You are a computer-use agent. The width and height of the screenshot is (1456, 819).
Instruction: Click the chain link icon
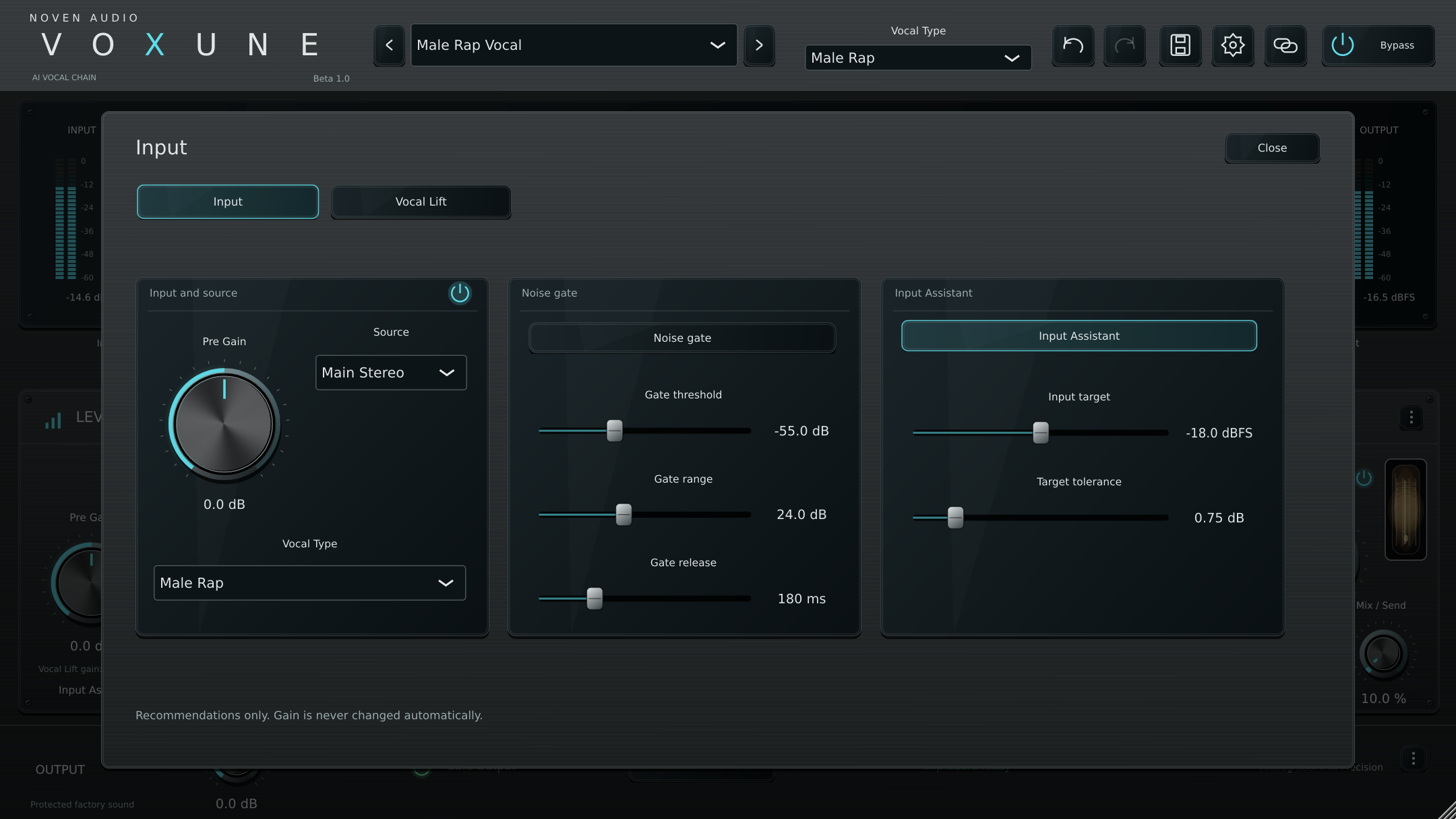(1285, 45)
